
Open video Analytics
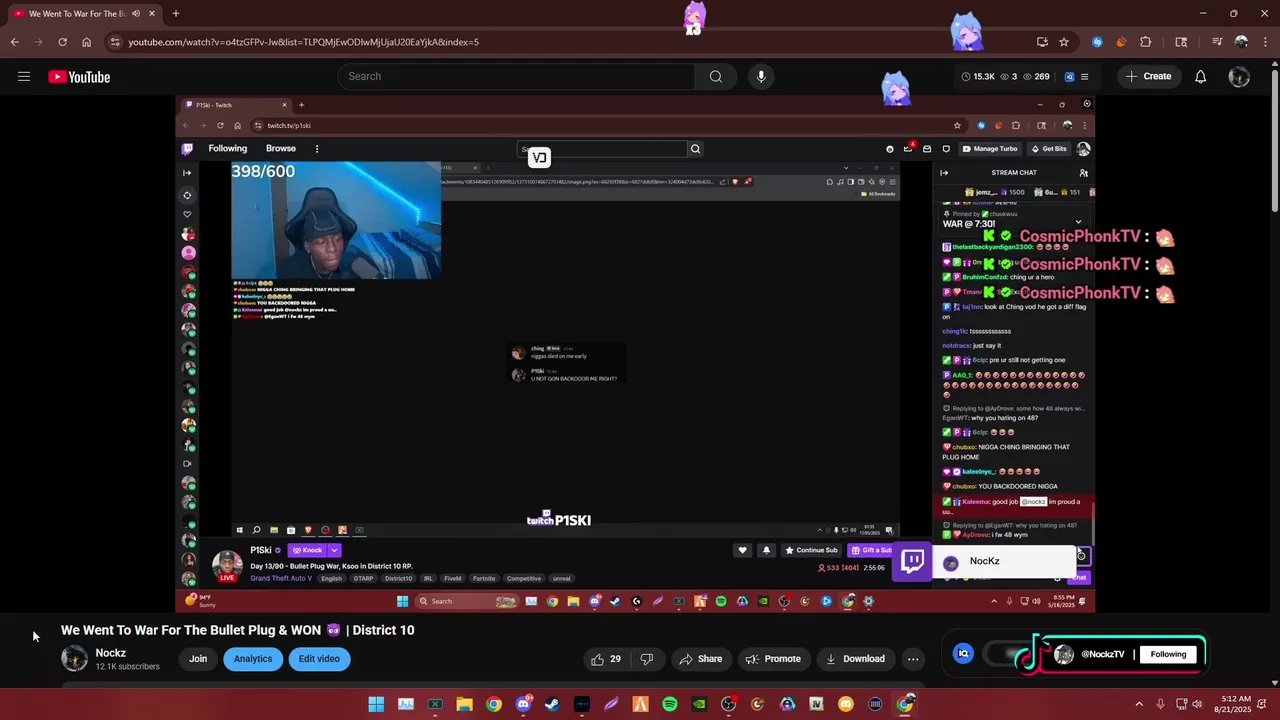click(253, 659)
